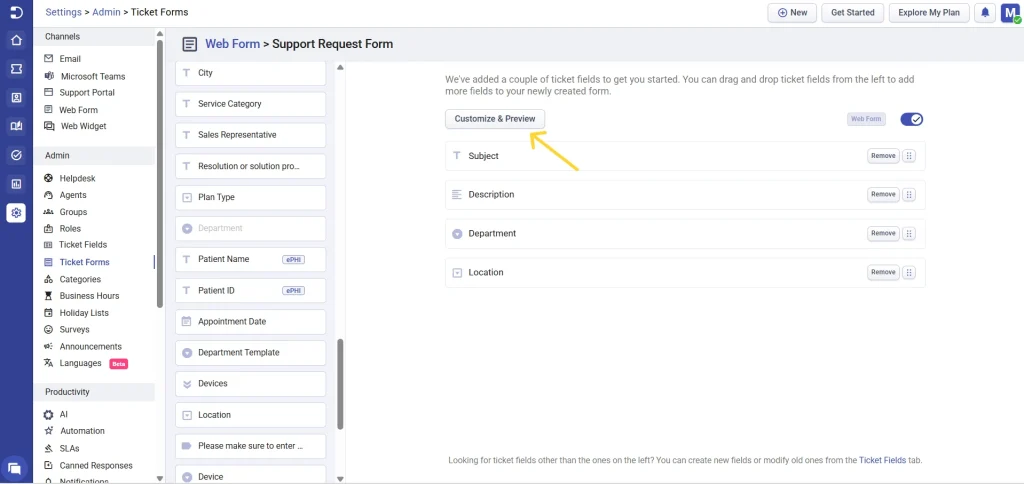Click the Customize & Preview button
The height and width of the screenshot is (484, 1024).
pyautogui.click(x=495, y=119)
